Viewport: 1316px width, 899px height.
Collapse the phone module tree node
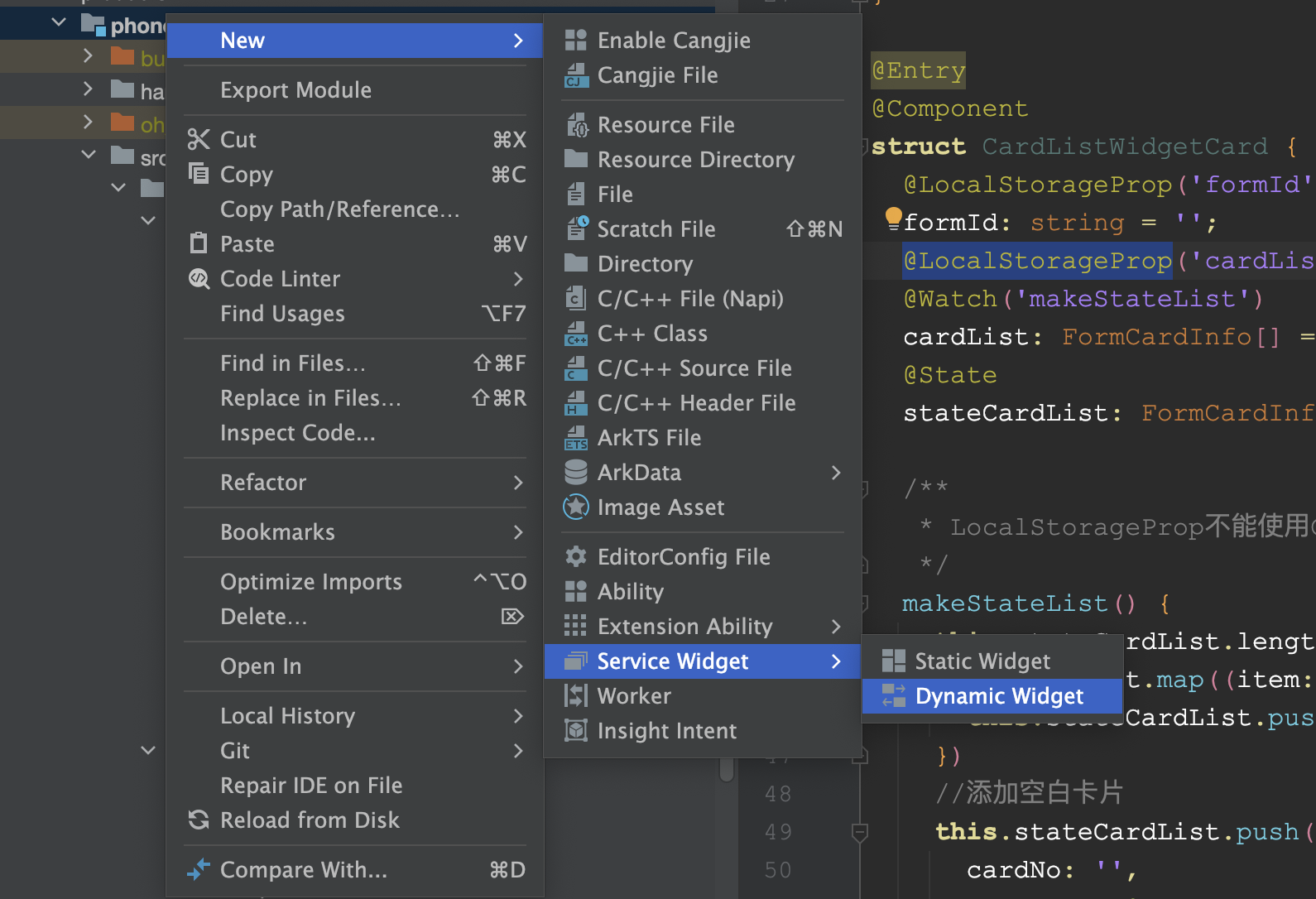pyautogui.click(x=59, y=22)
